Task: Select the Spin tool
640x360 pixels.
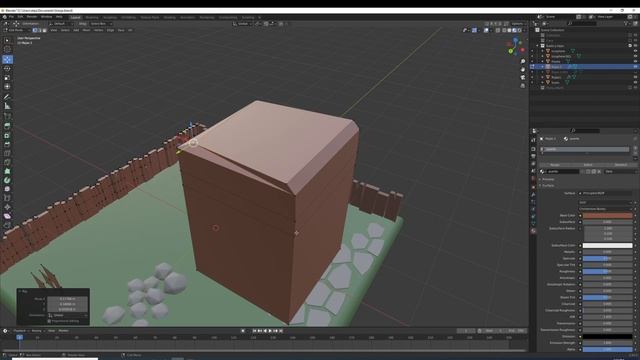Action: (x=7, y=180)
